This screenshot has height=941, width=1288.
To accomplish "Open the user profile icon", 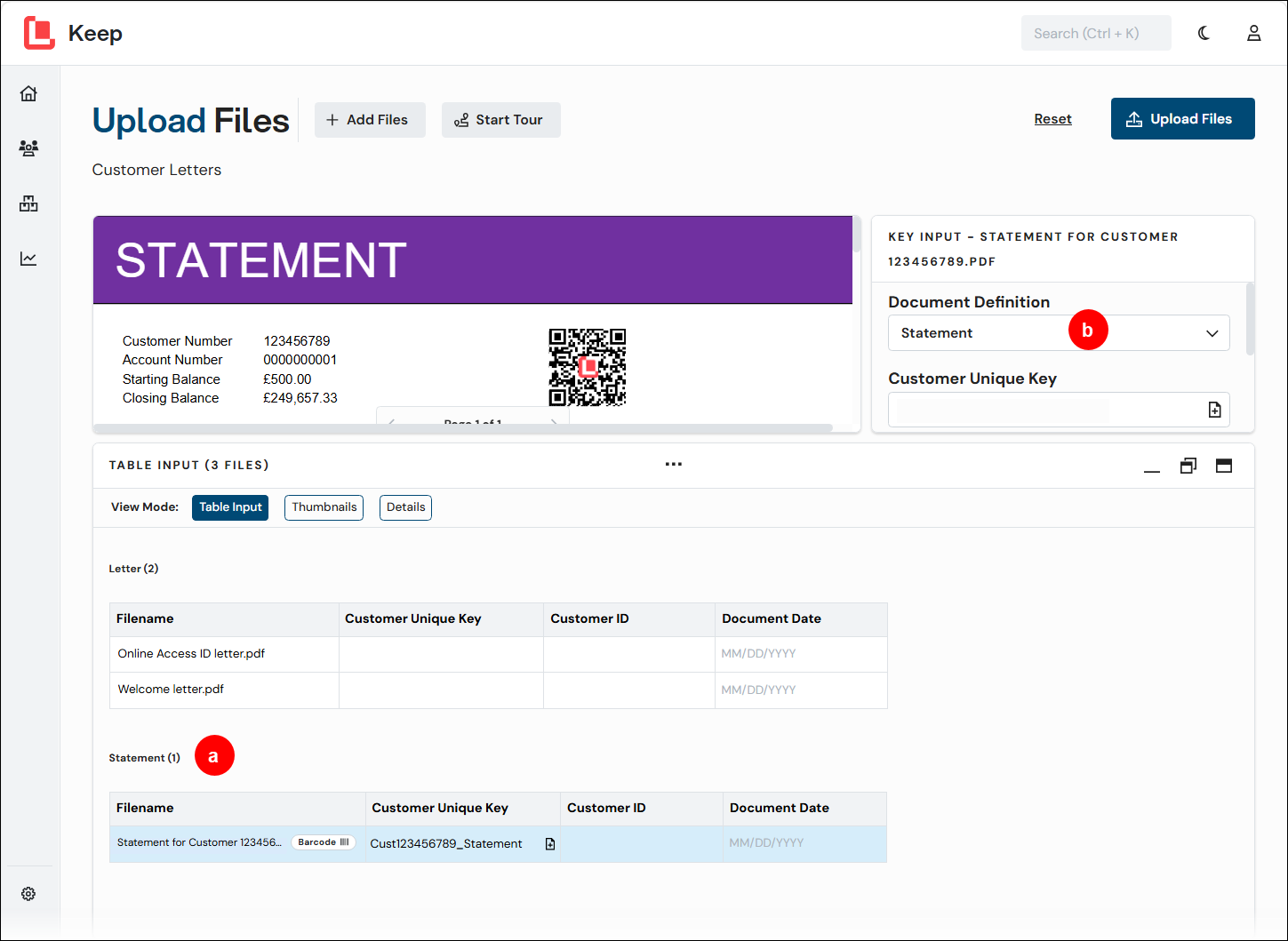I will [x=1253, y=33].
